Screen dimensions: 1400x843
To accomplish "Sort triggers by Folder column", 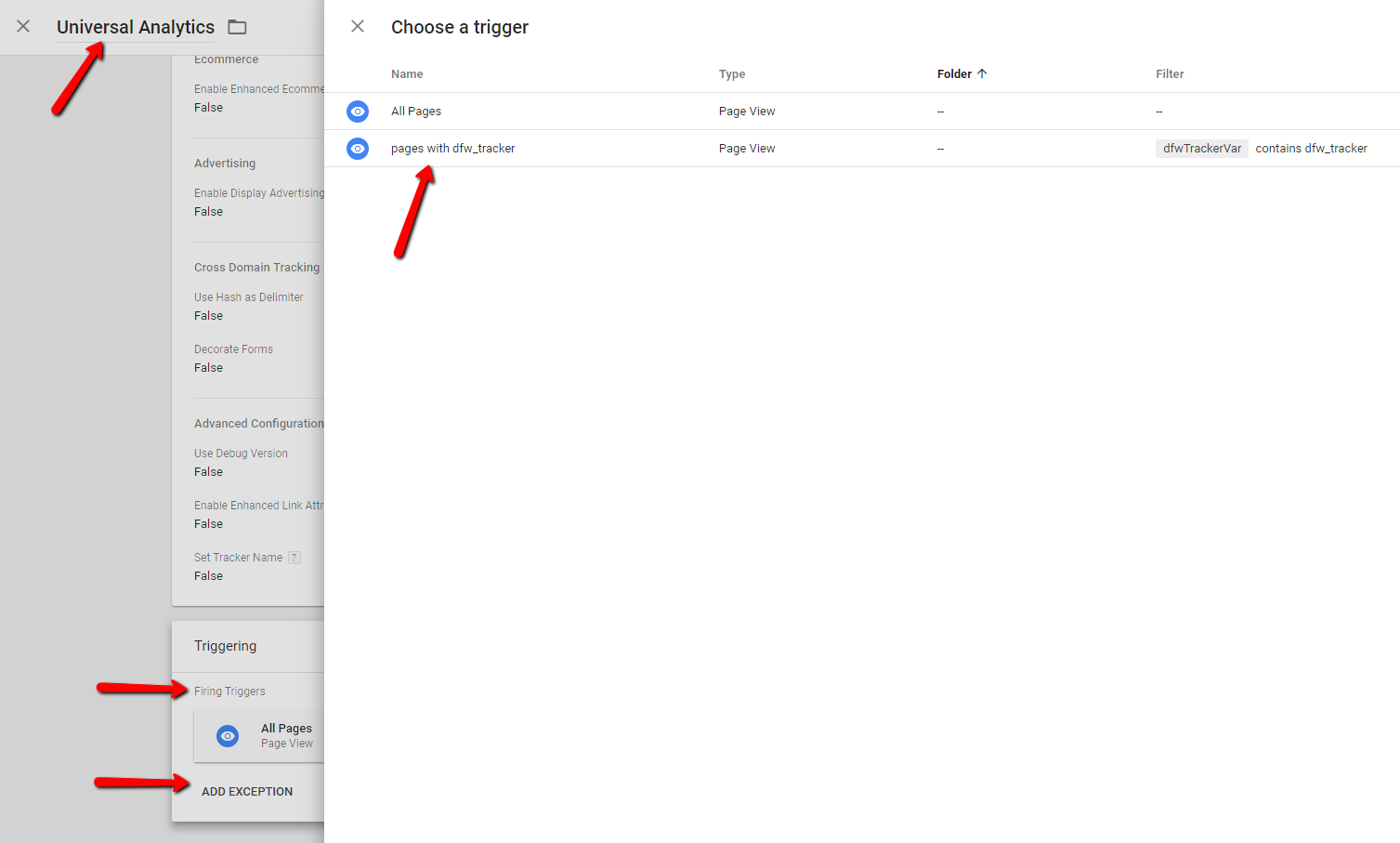I will pos(962,73).
